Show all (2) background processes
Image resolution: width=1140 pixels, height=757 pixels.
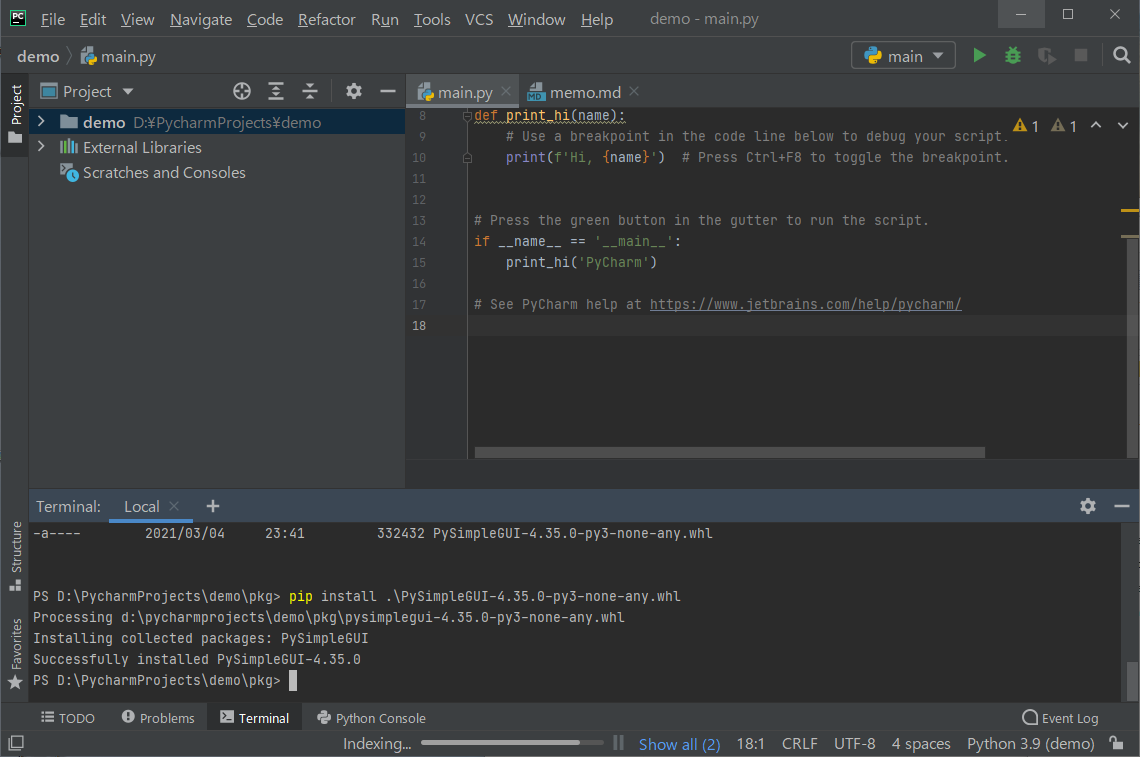679,744
